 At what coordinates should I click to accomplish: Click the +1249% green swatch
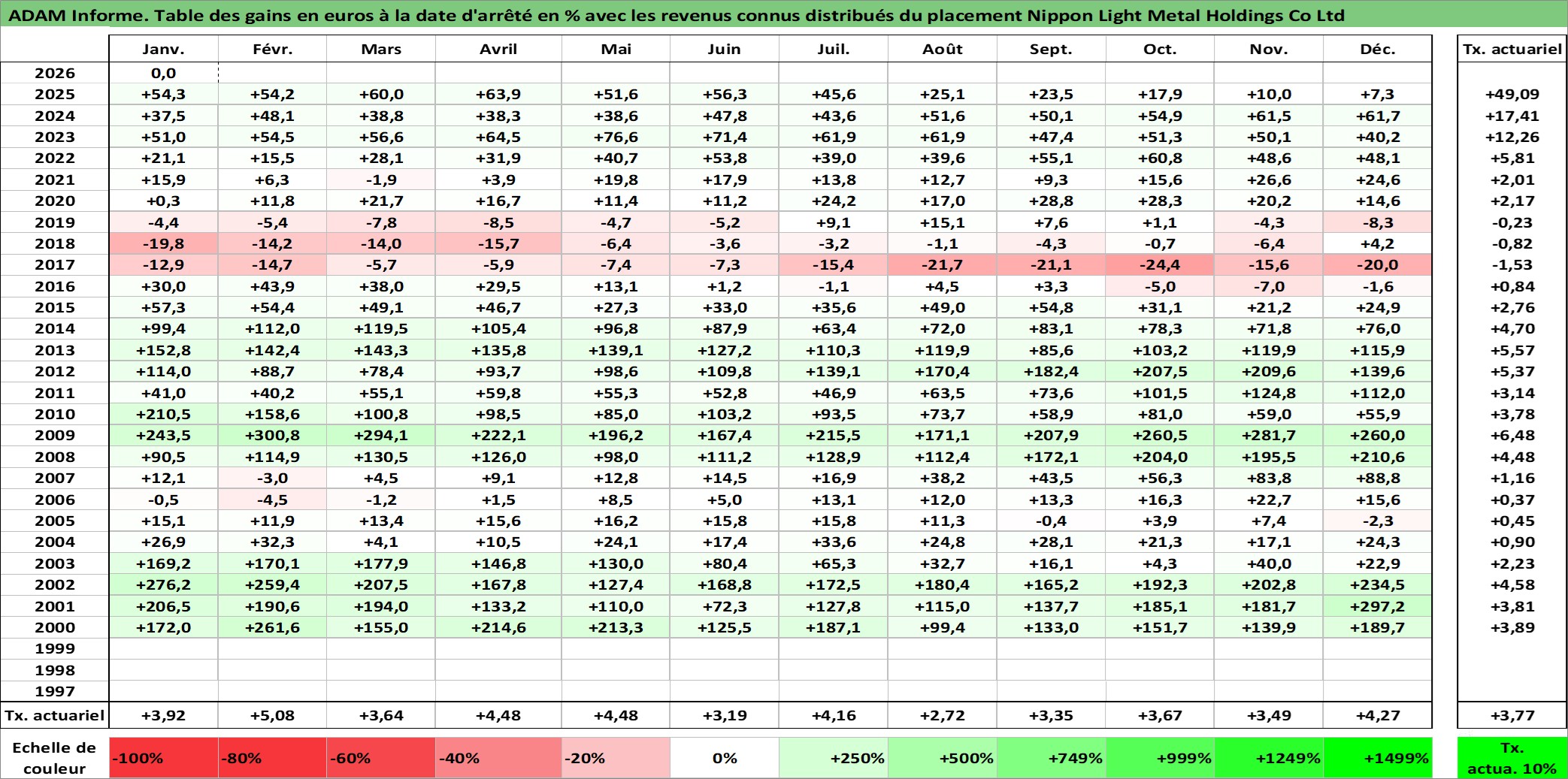(1269, 758)
